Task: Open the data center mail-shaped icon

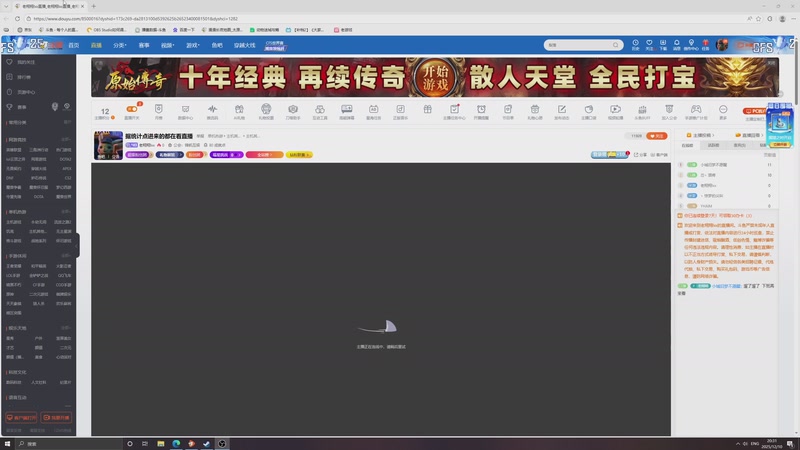Action: 185,109
